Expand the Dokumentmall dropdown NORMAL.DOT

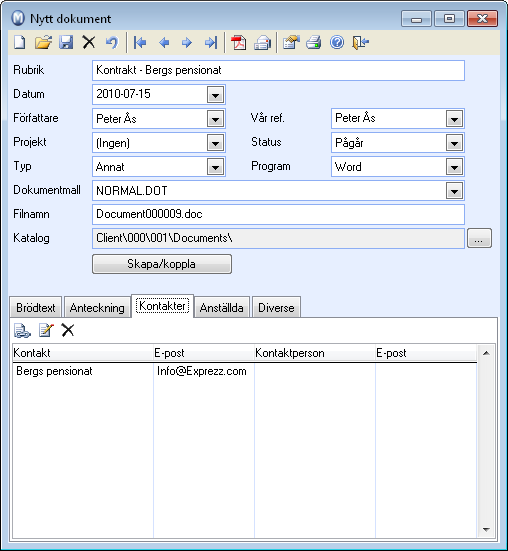click(x=454, y=191)
